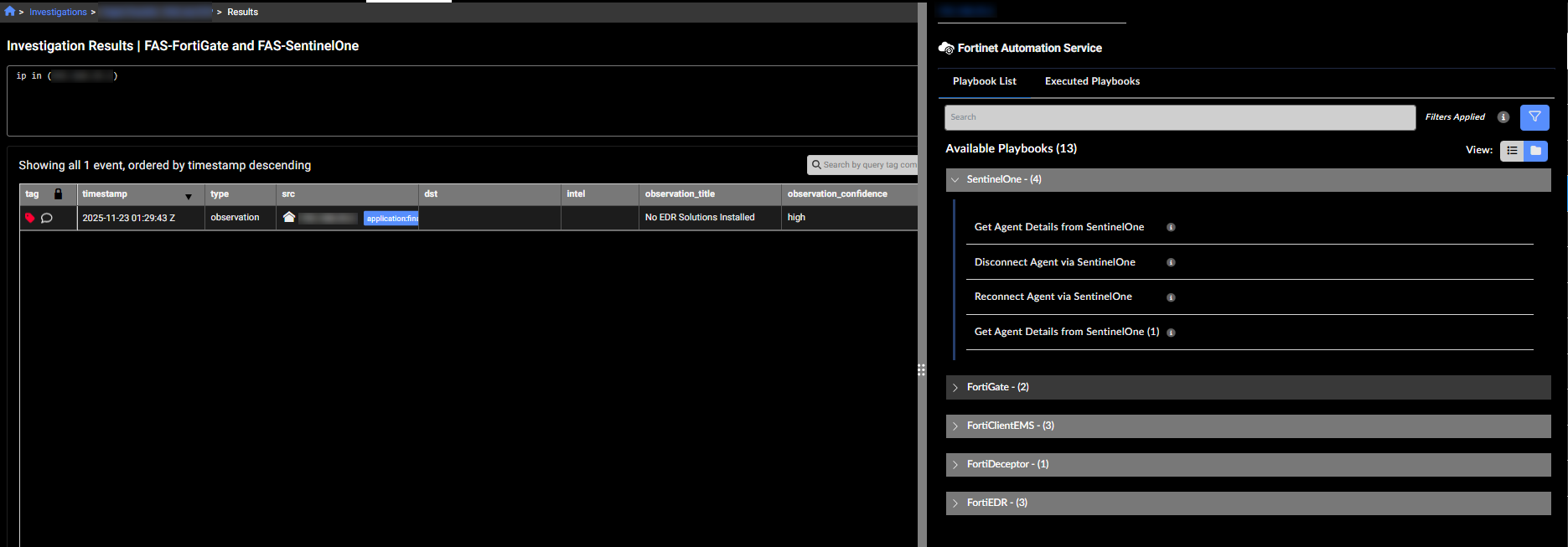Info icon for Get Agent Details from SentinelOne
The width and height of the screenshot is (1568, 547).
pos(1171,227)
